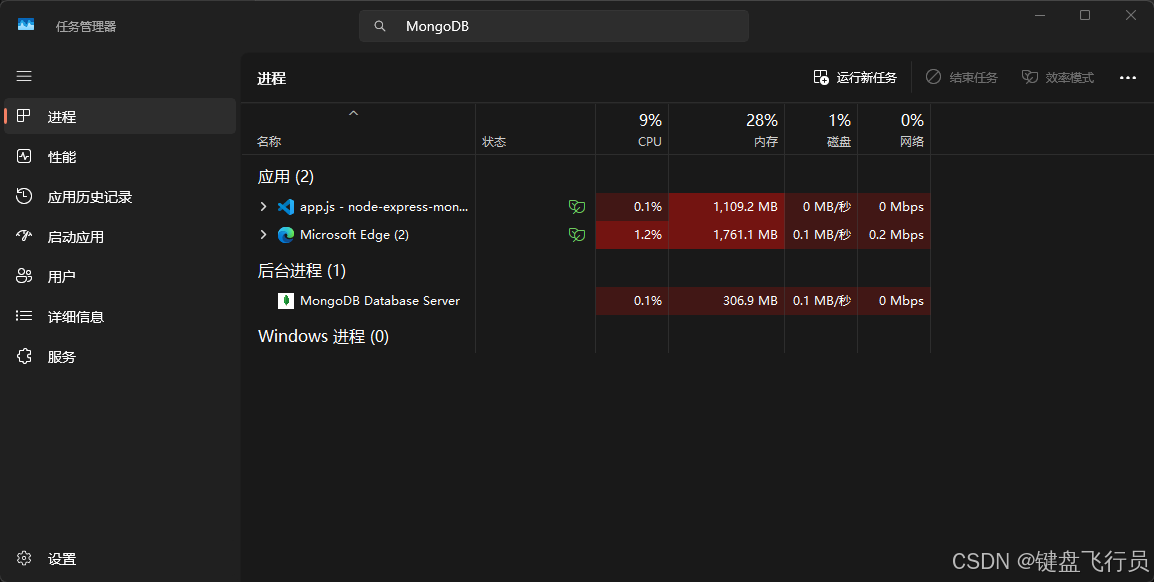Sort by 内存 column header
Screen dimensions: 1154x582
726,129
